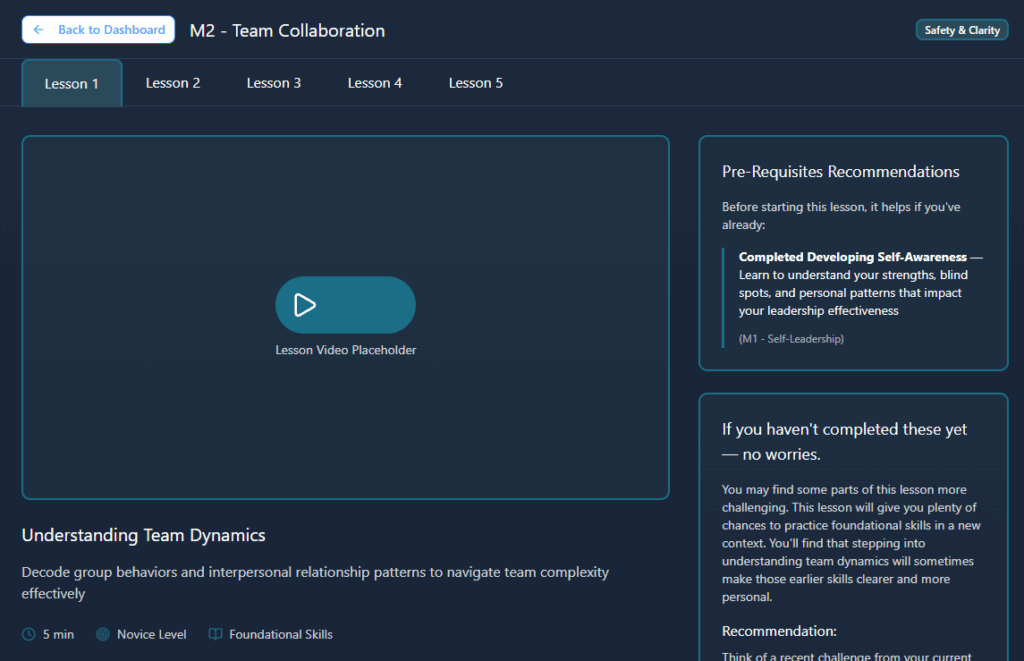The width and height of the screenshot is (1024, 661).
Task: Select the Safety & Clarity badge
Action: [961, 30]
